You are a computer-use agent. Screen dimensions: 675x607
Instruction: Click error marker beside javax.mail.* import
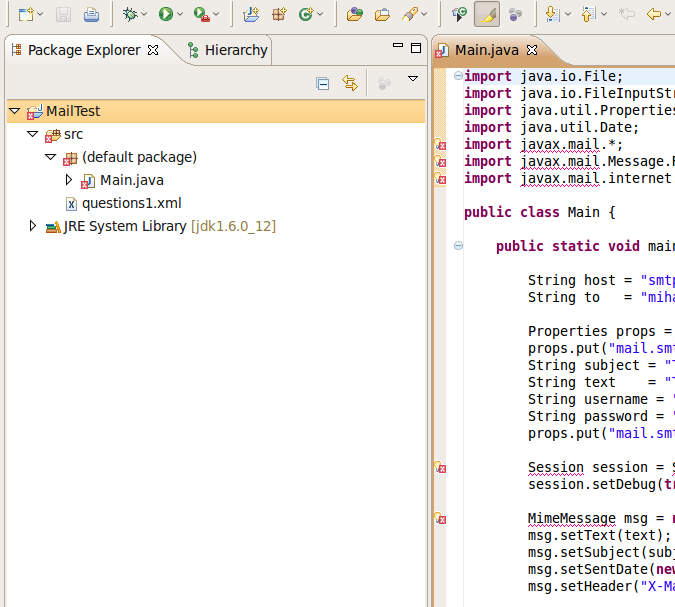point(440,144)
